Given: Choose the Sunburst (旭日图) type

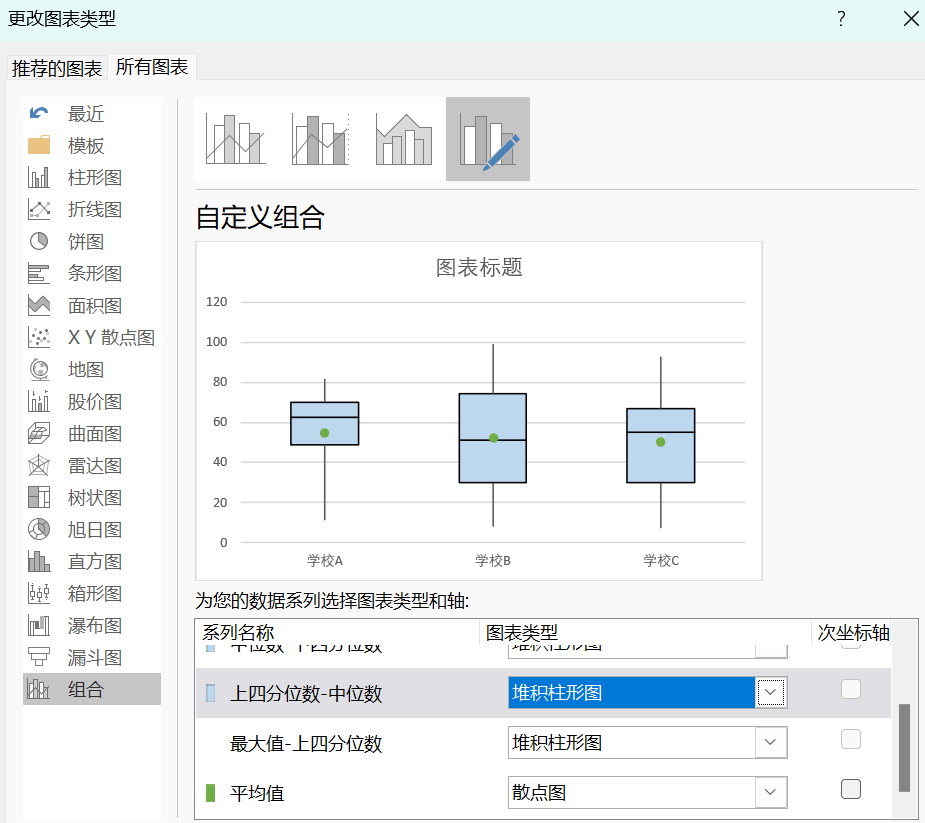Looking at the screenshot, I should pos(92,529).
